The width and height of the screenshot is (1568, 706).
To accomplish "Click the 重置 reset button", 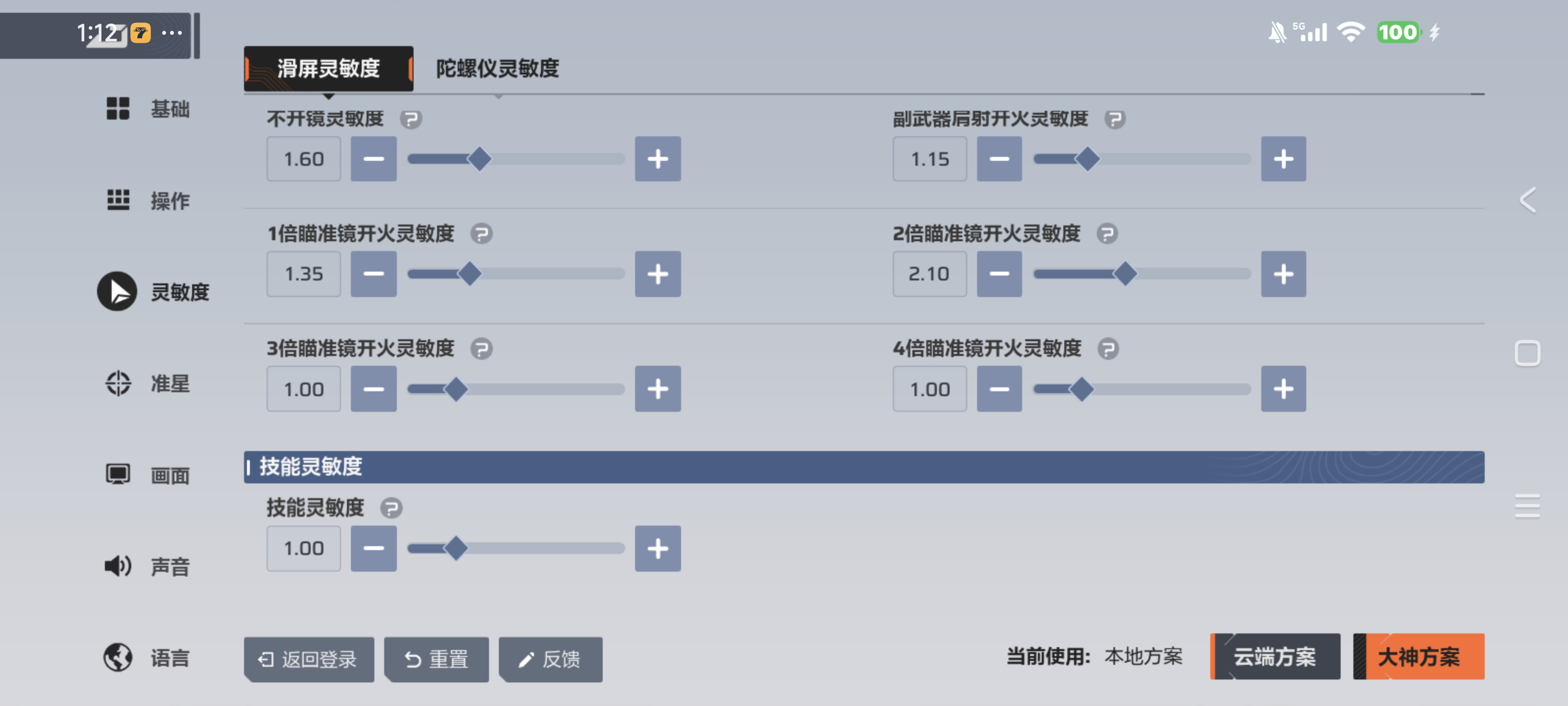I will coord(437,658).
